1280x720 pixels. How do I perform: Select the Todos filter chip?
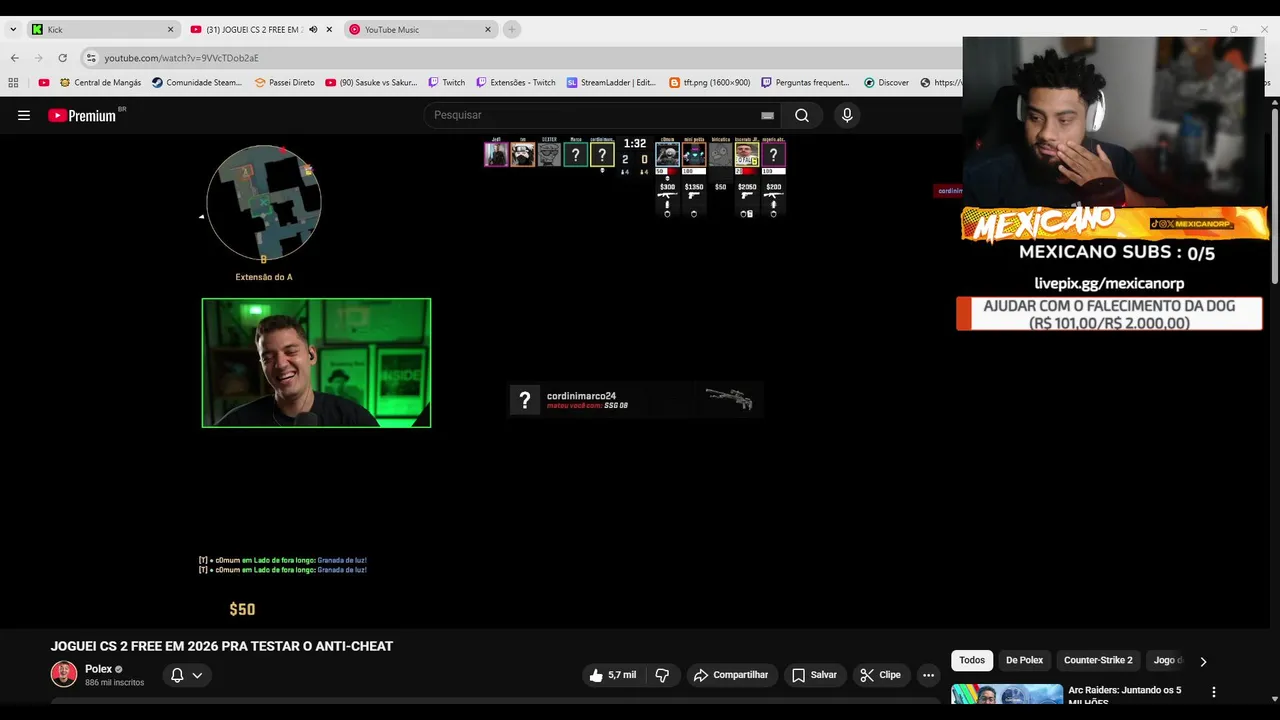pos(972,660)
